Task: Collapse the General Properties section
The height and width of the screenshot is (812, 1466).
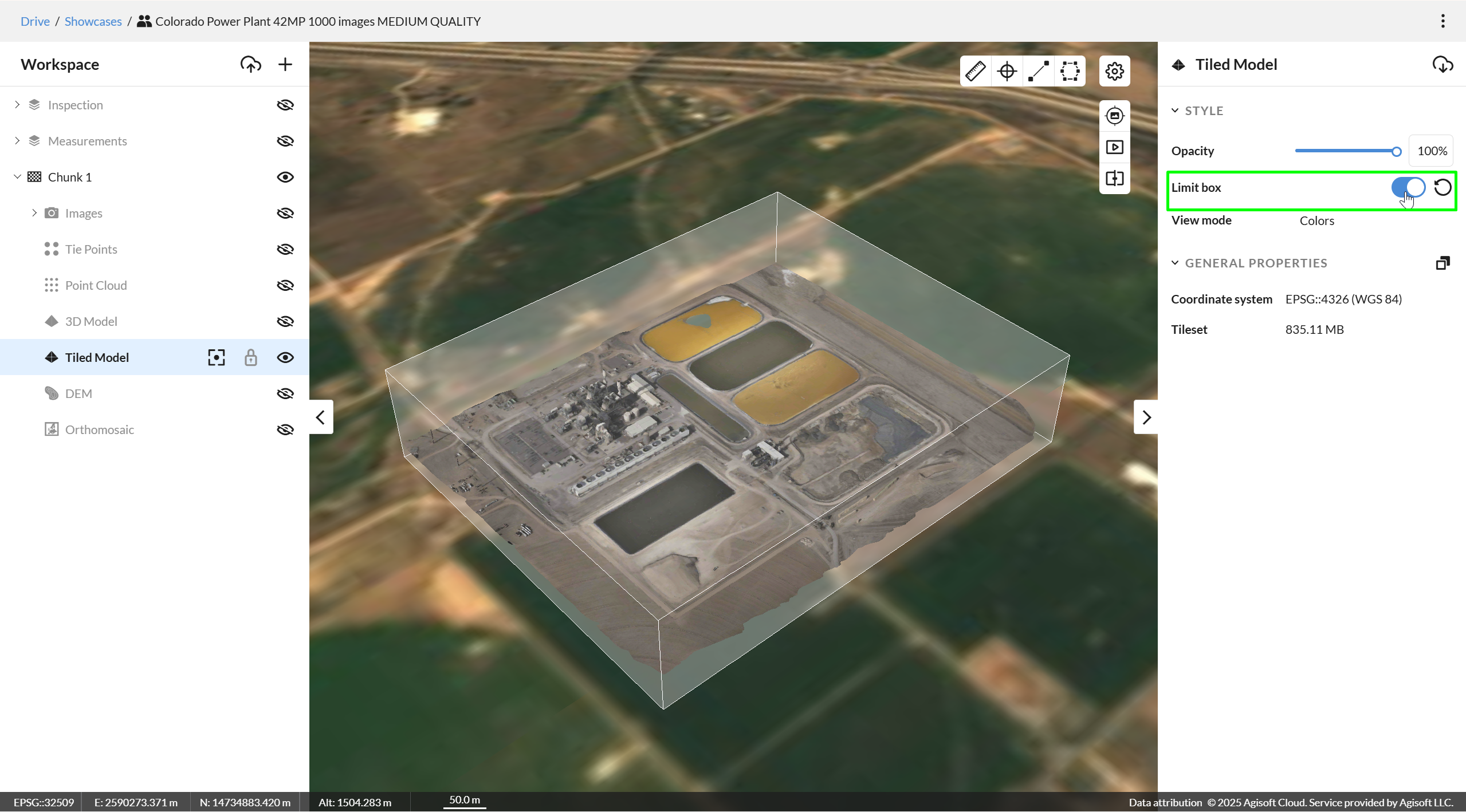Action: (x=1175, y=263)
